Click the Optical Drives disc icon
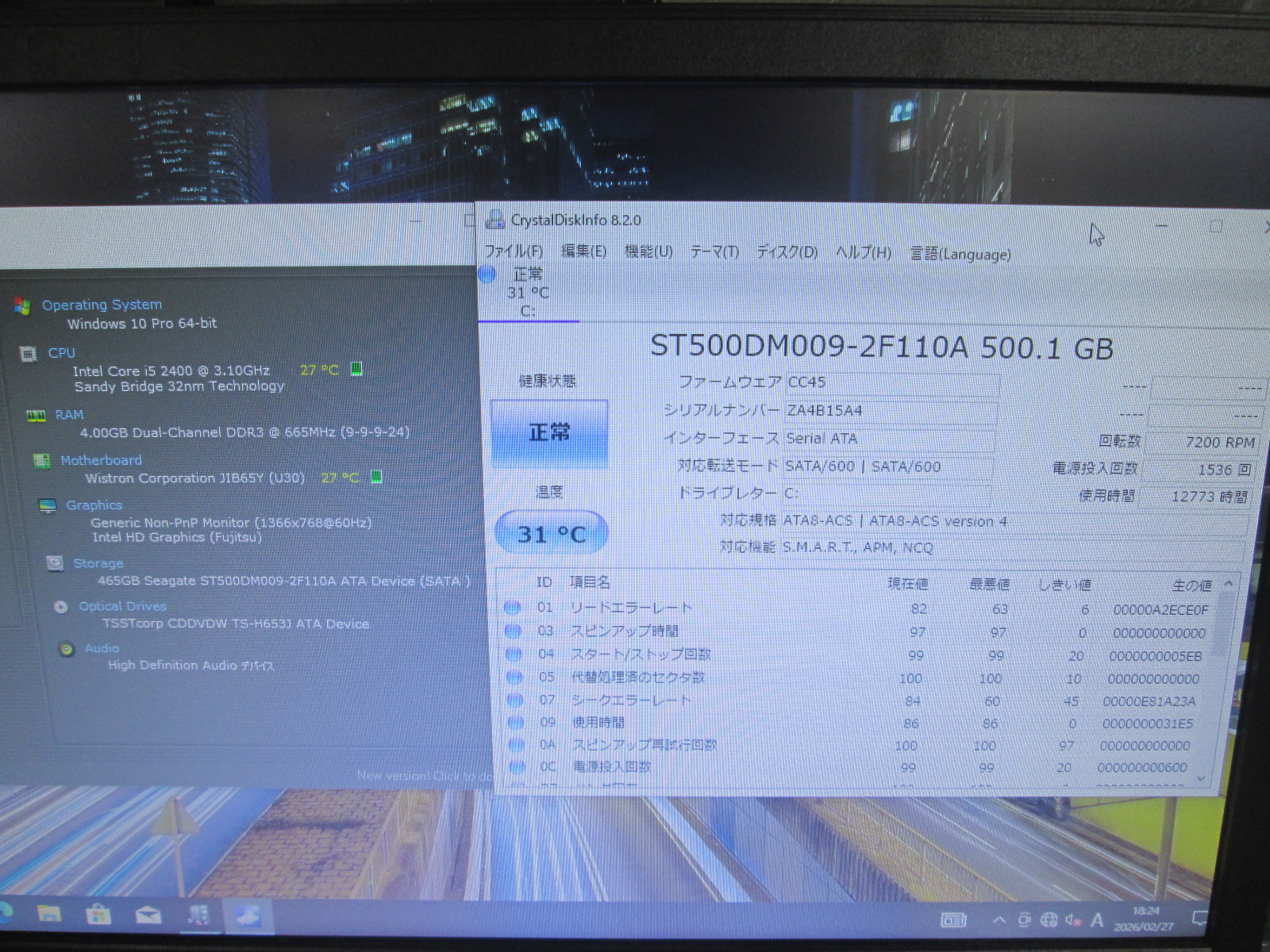The height and width of the screenshot is (952, 1270). [x=60, y=607]
